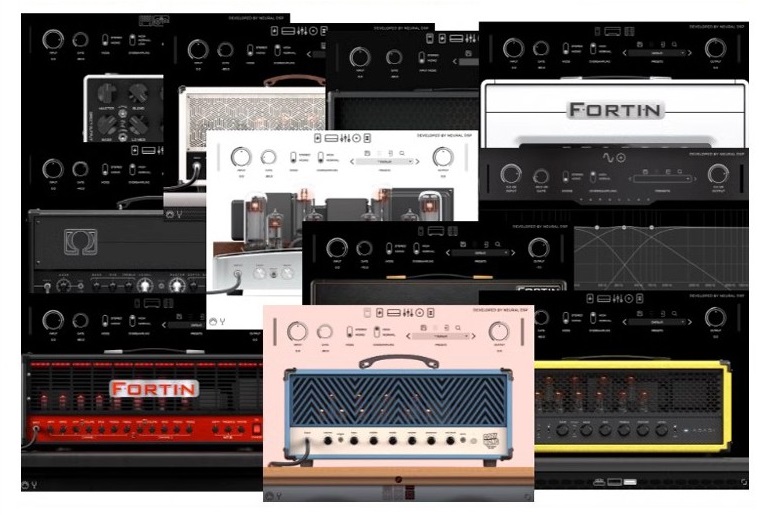Image resolution: width=771 pixels, height=515 pixels.
Task: Toggle the oversampling switch in white tube plugin
Action: (x=322, y=158)
